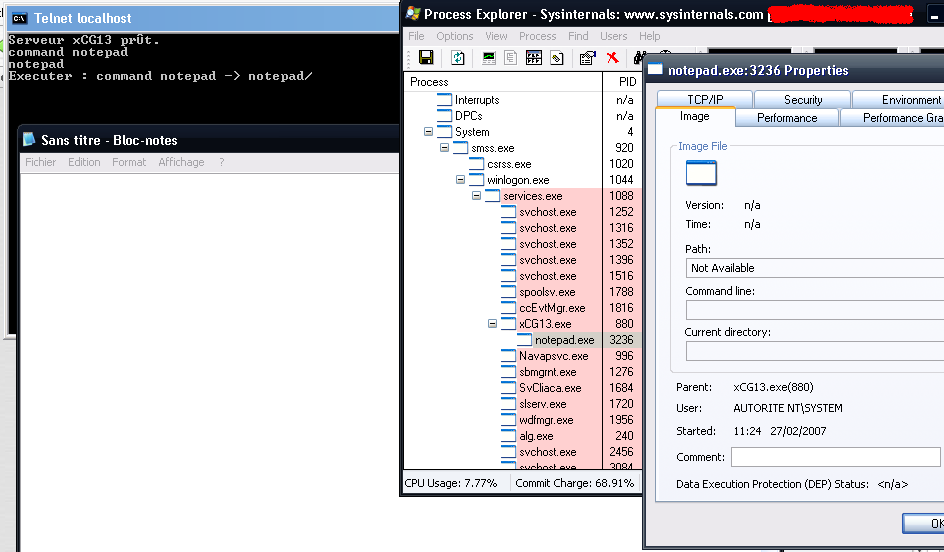Sort by the Process column header
944x552 pixels.
tap(503, 82)
